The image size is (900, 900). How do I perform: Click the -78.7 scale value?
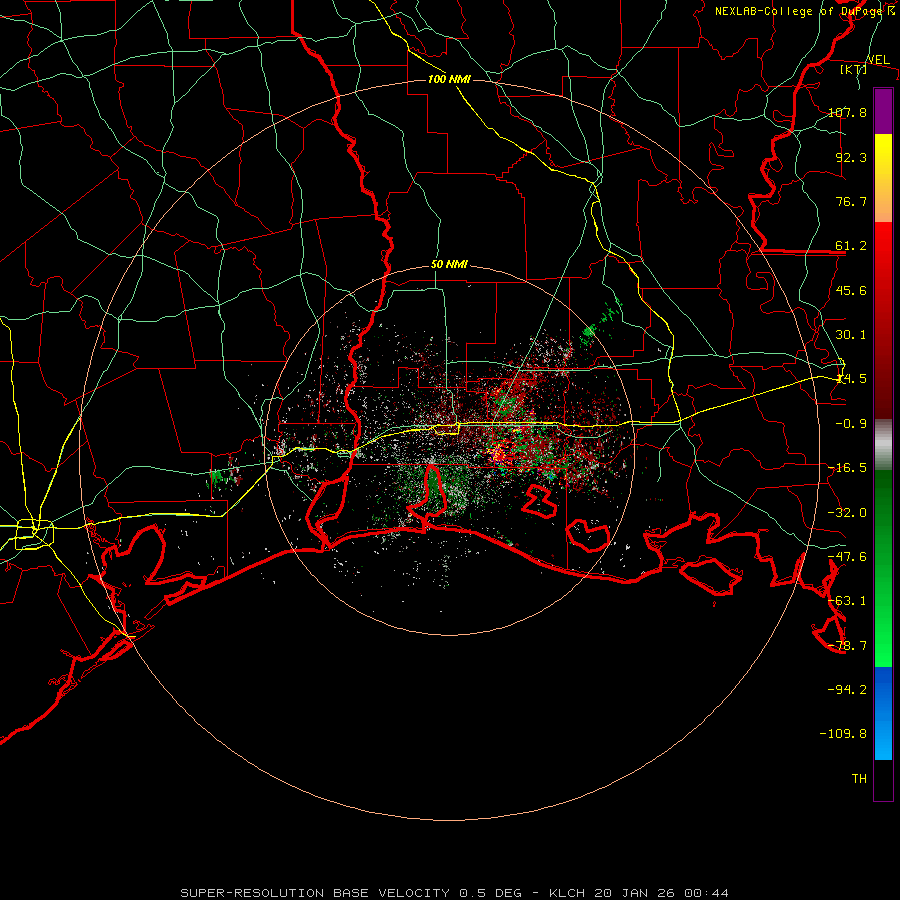click(x=847, y=646)
